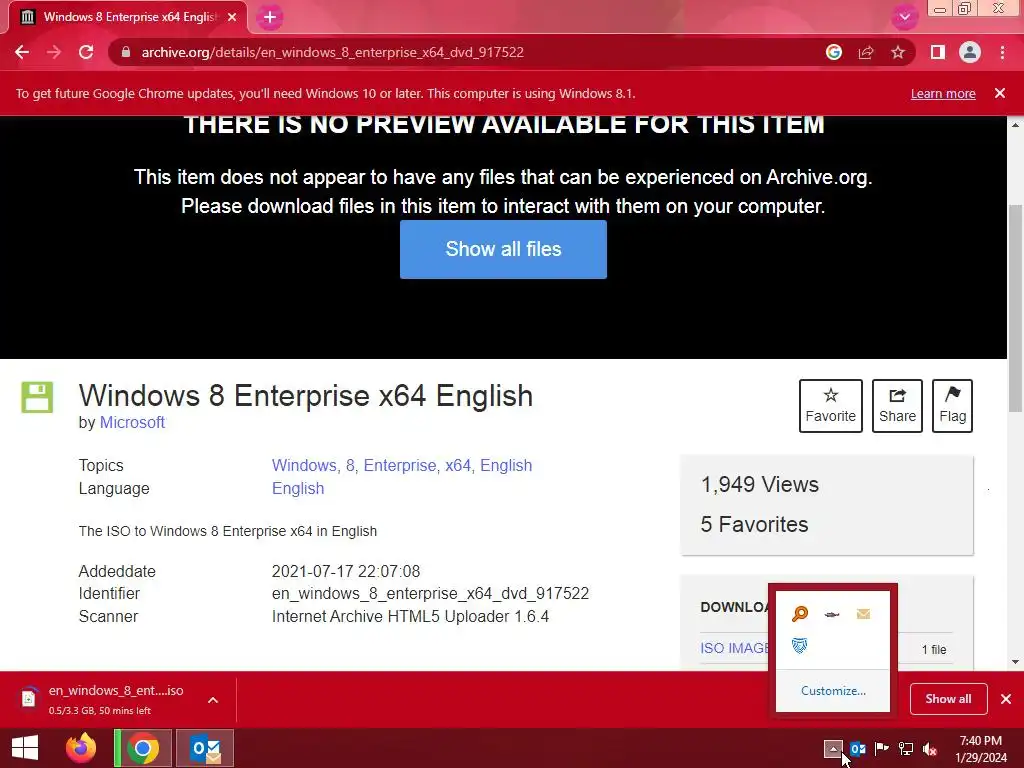1024x768 pixels.
Task: Click the Outlook icon in system tray
Action: pos(857,749)
